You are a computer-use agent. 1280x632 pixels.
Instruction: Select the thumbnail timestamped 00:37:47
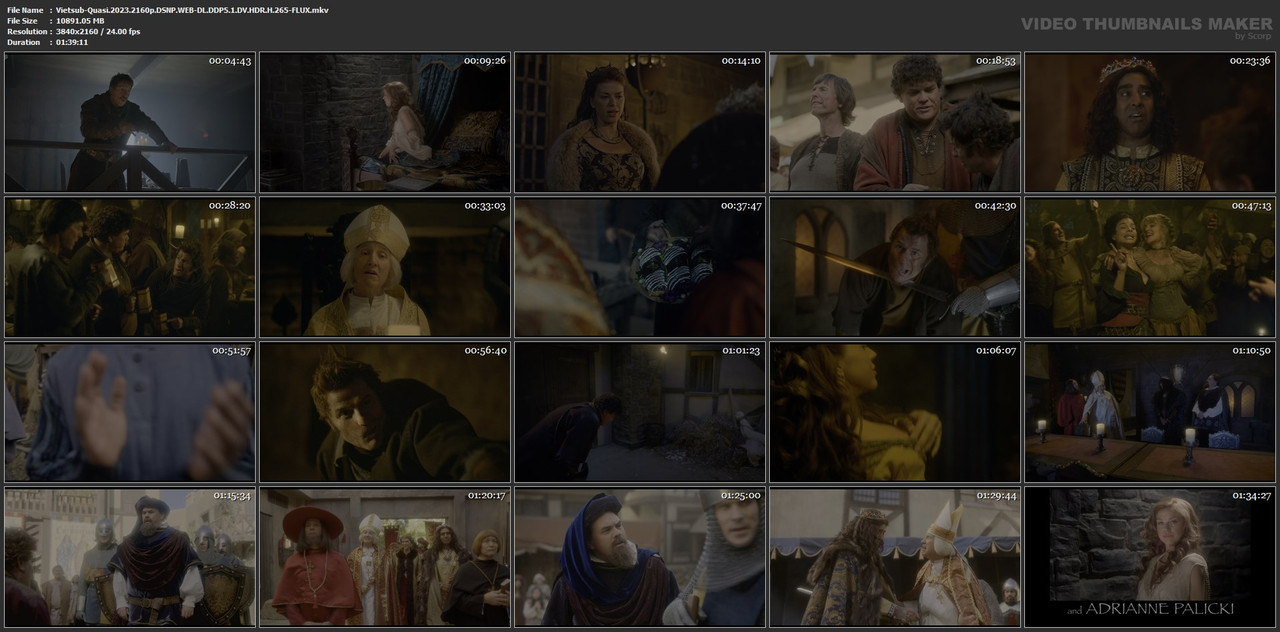pos(640,267)
